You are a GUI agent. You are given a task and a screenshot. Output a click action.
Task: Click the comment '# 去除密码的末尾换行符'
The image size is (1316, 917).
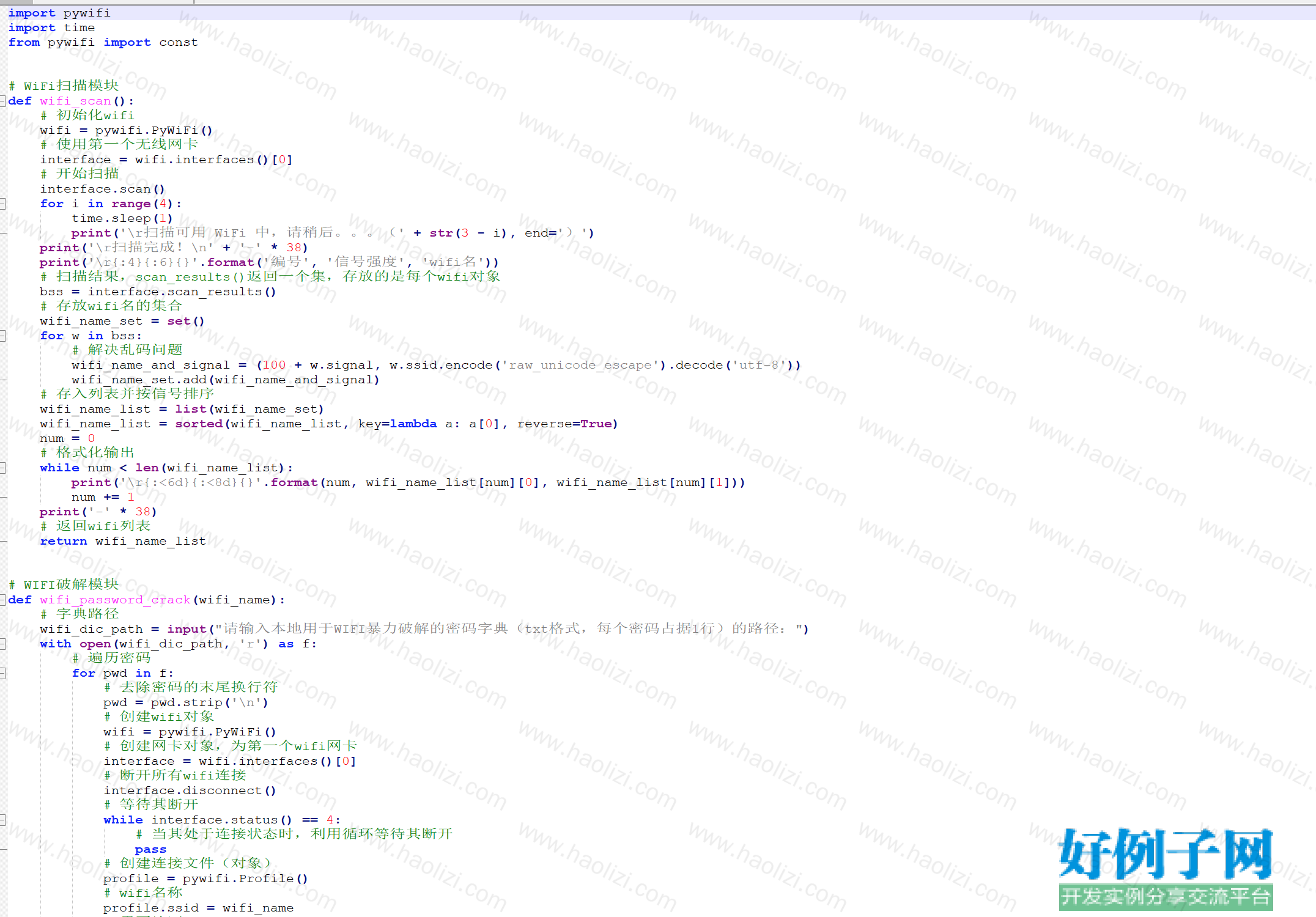click(x=191, y=688)
